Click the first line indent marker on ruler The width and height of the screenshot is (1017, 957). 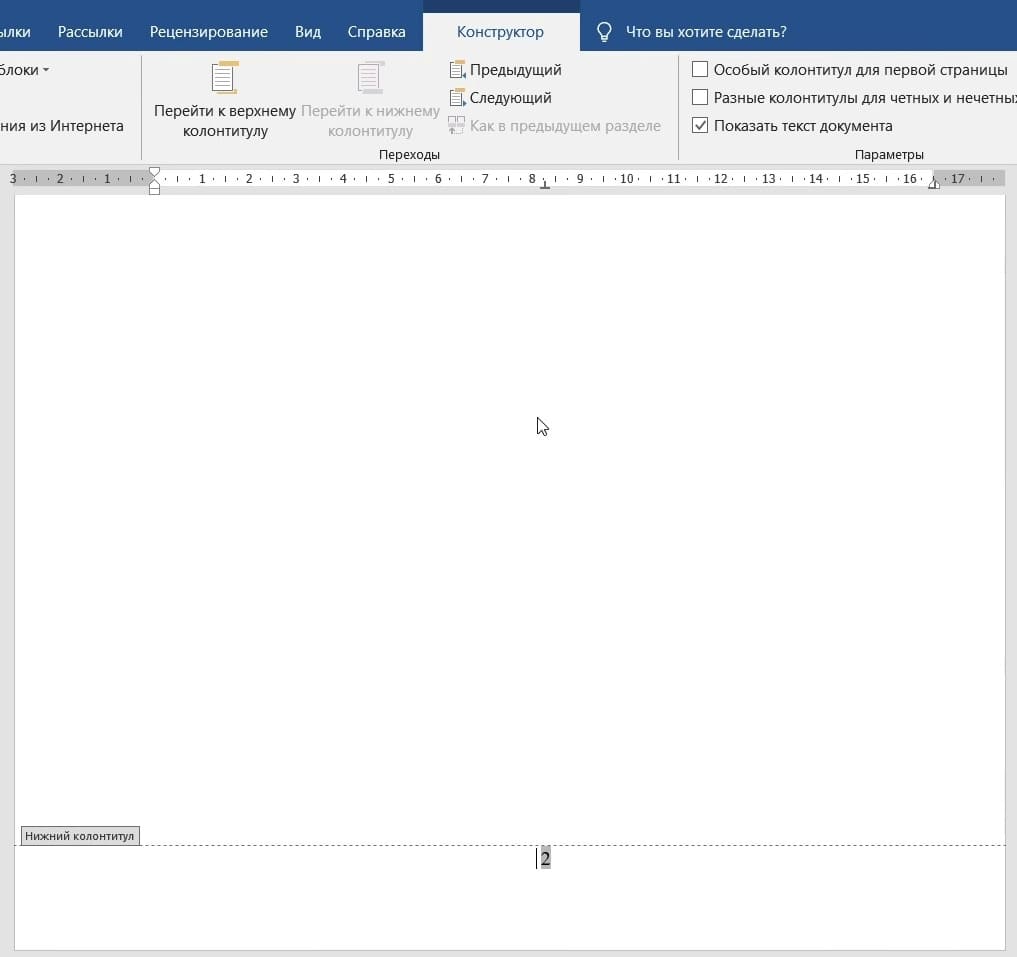tap(154, 173)
